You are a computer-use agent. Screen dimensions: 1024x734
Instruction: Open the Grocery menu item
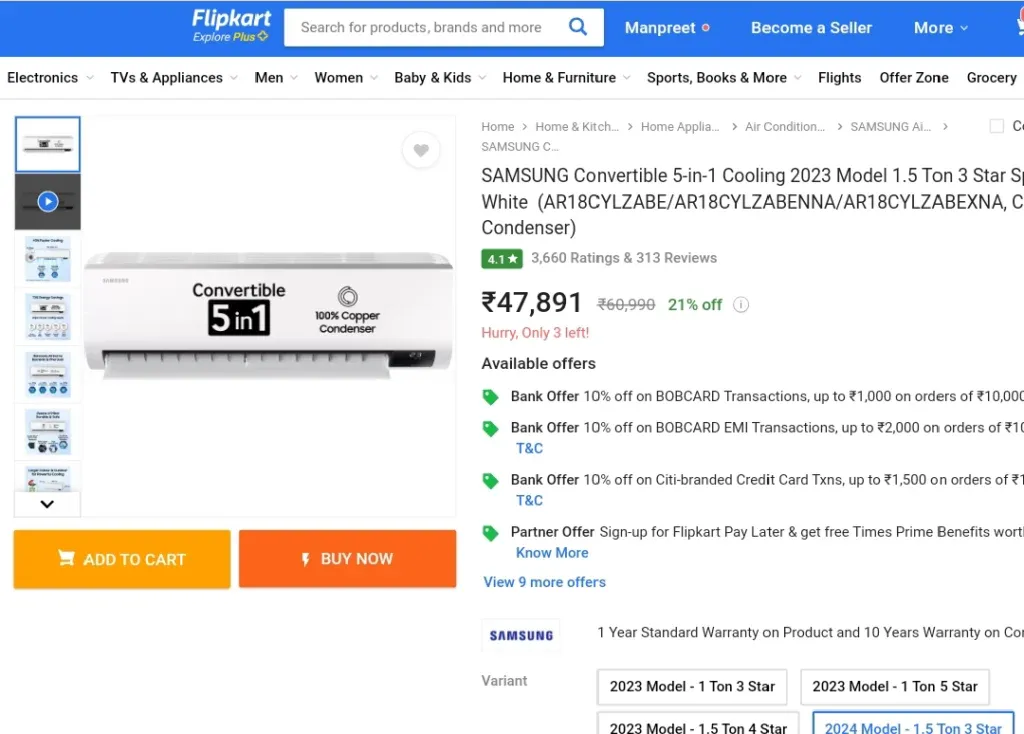click(x=991, y=78)
